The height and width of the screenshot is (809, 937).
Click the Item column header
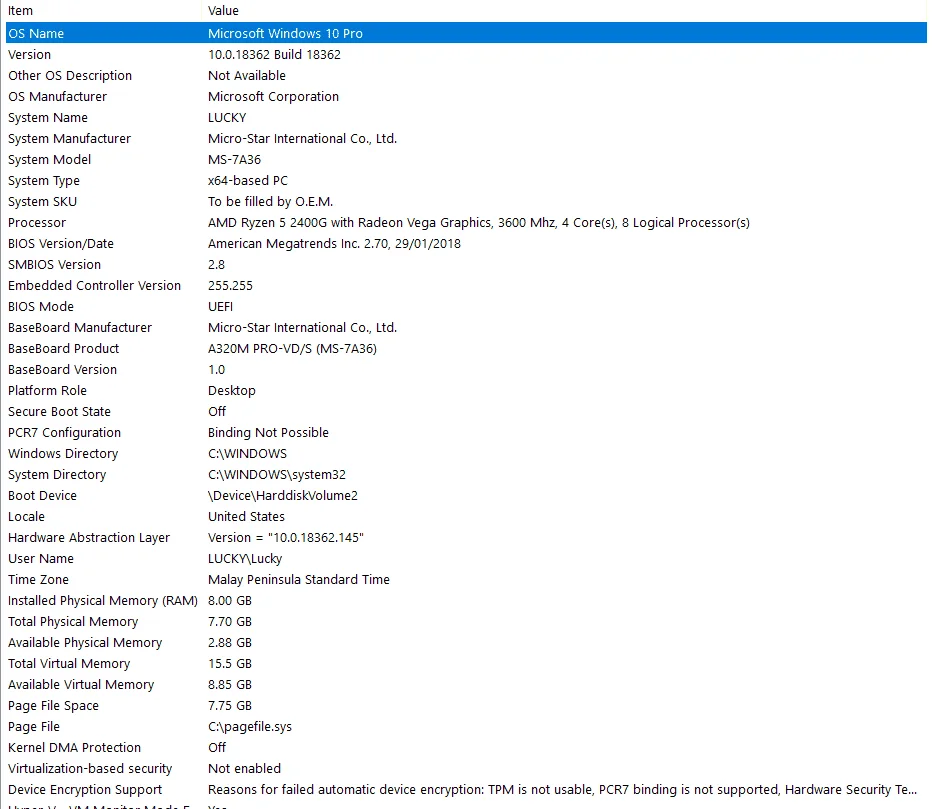coord(102,11)
